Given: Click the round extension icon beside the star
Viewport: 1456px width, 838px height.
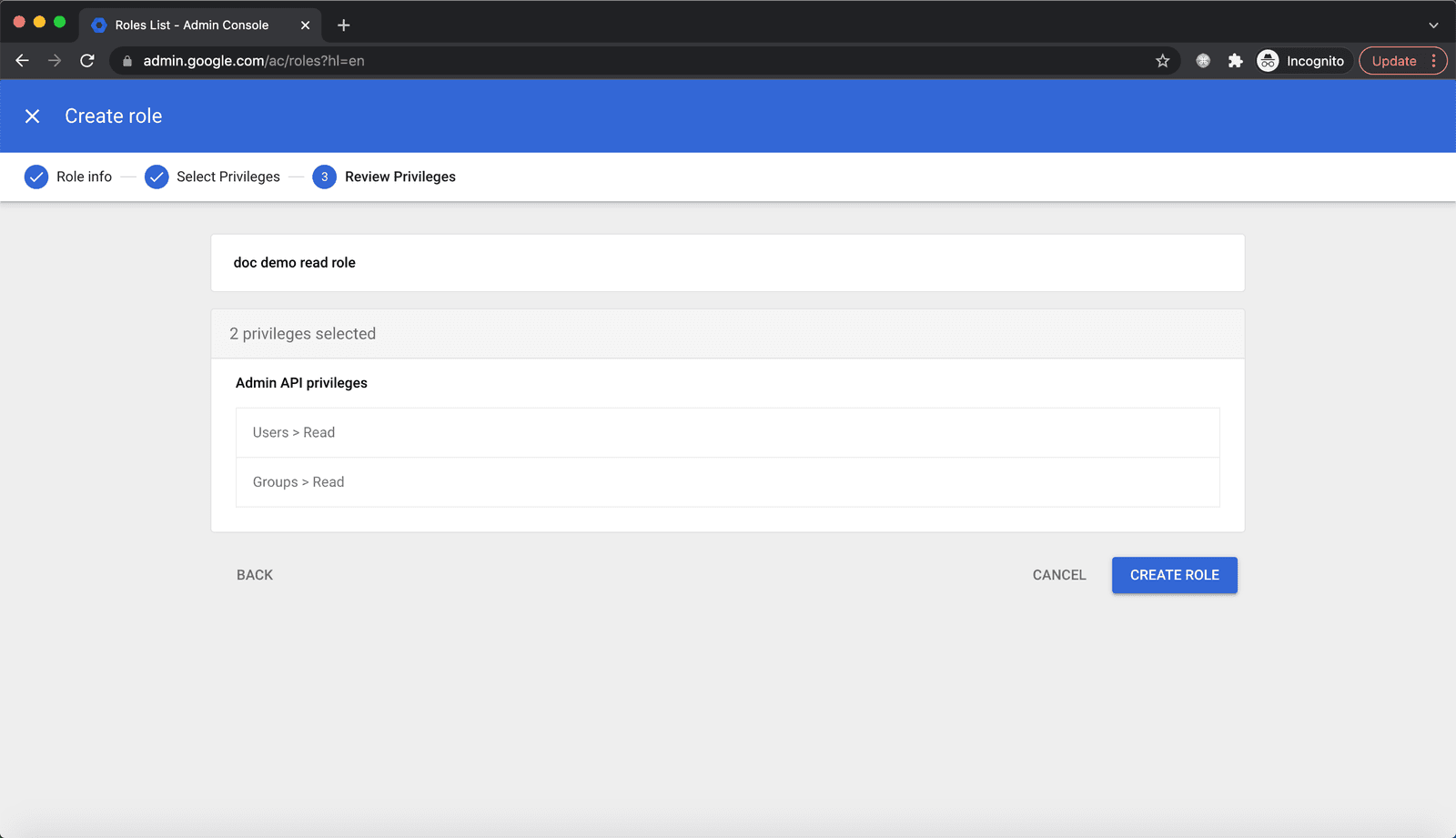Looking at the screenshot, I should coord(1203,61).
